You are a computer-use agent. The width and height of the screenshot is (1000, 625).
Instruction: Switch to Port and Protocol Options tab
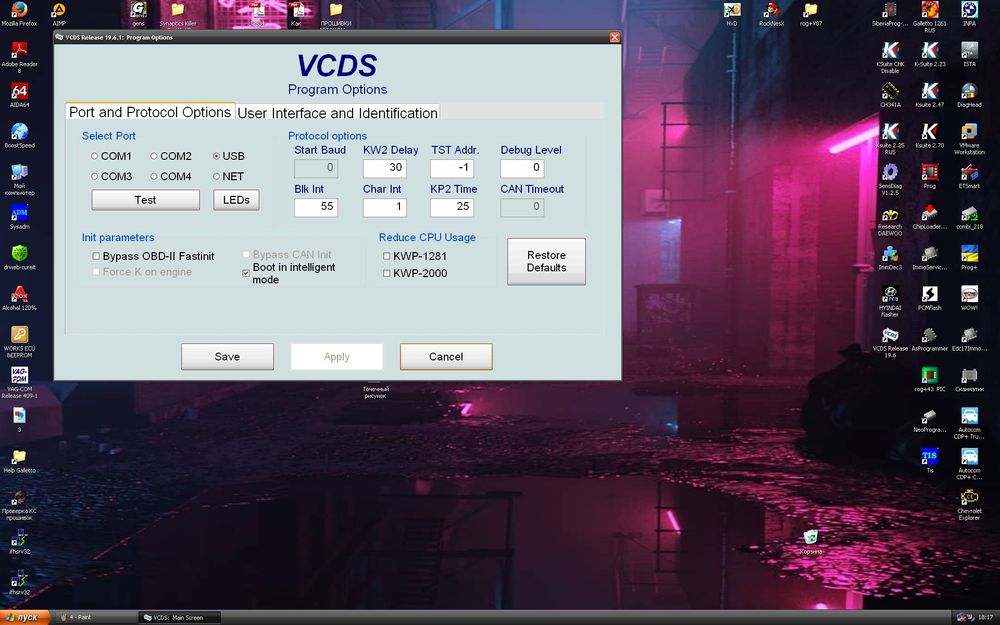[150, 112]
